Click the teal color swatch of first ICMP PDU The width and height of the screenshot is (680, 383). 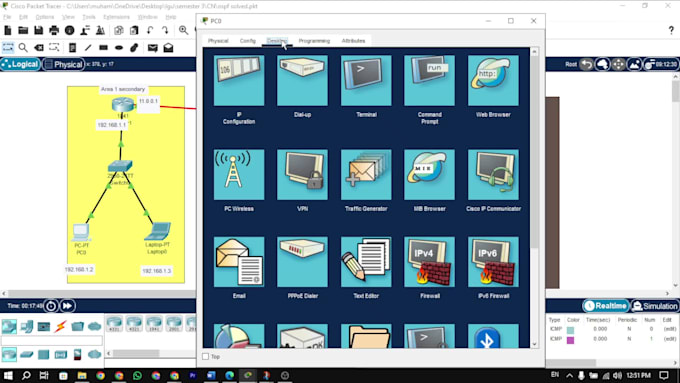[x=570, y=330]
